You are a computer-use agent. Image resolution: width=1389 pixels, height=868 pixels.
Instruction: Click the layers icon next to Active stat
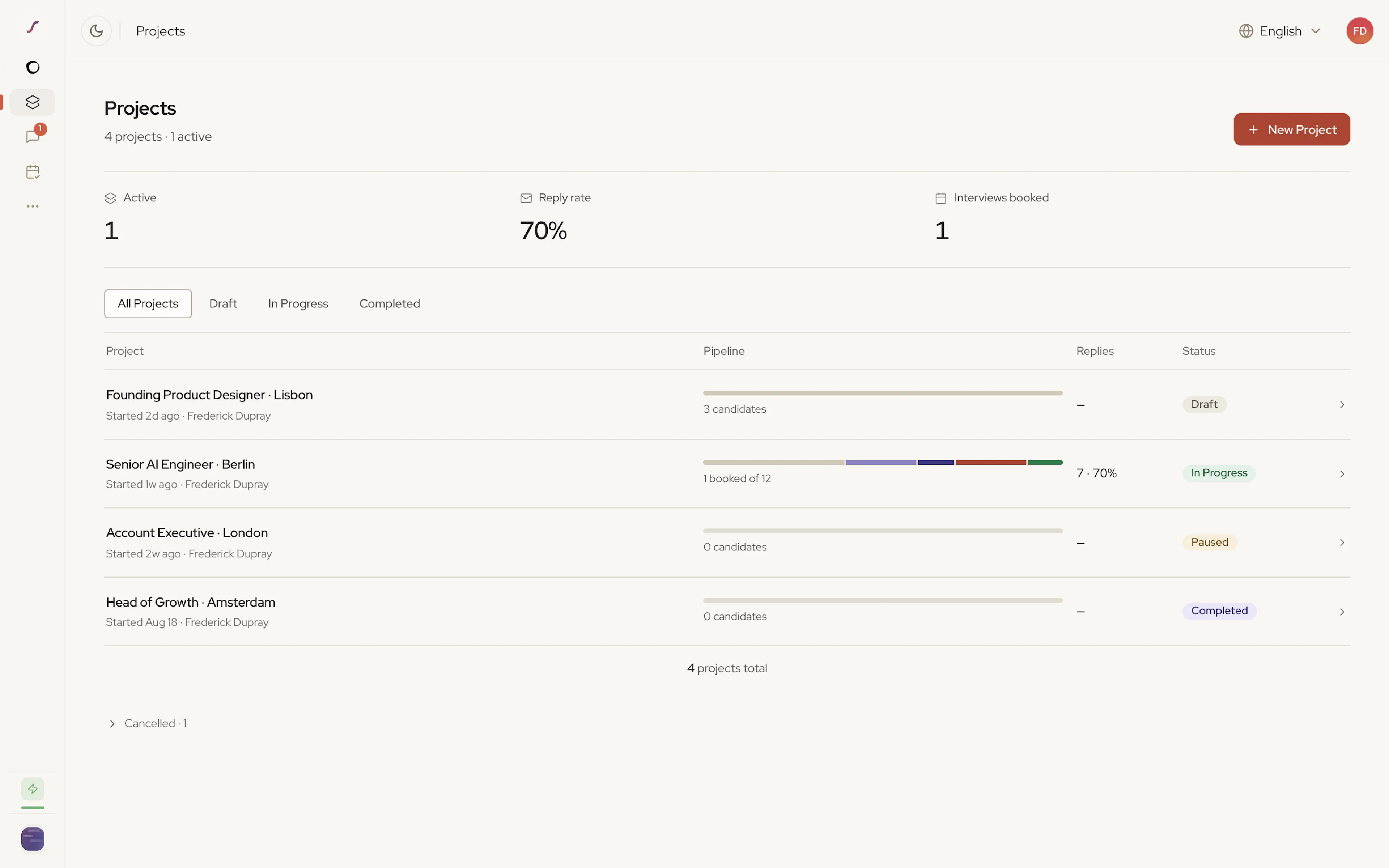coord(110,198)
